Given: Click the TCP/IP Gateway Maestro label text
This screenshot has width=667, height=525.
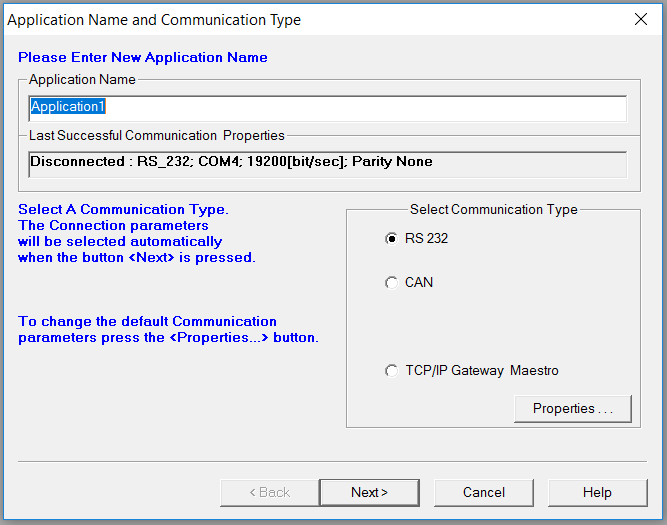Looking at the screenshot, I should tap(482, 371).
